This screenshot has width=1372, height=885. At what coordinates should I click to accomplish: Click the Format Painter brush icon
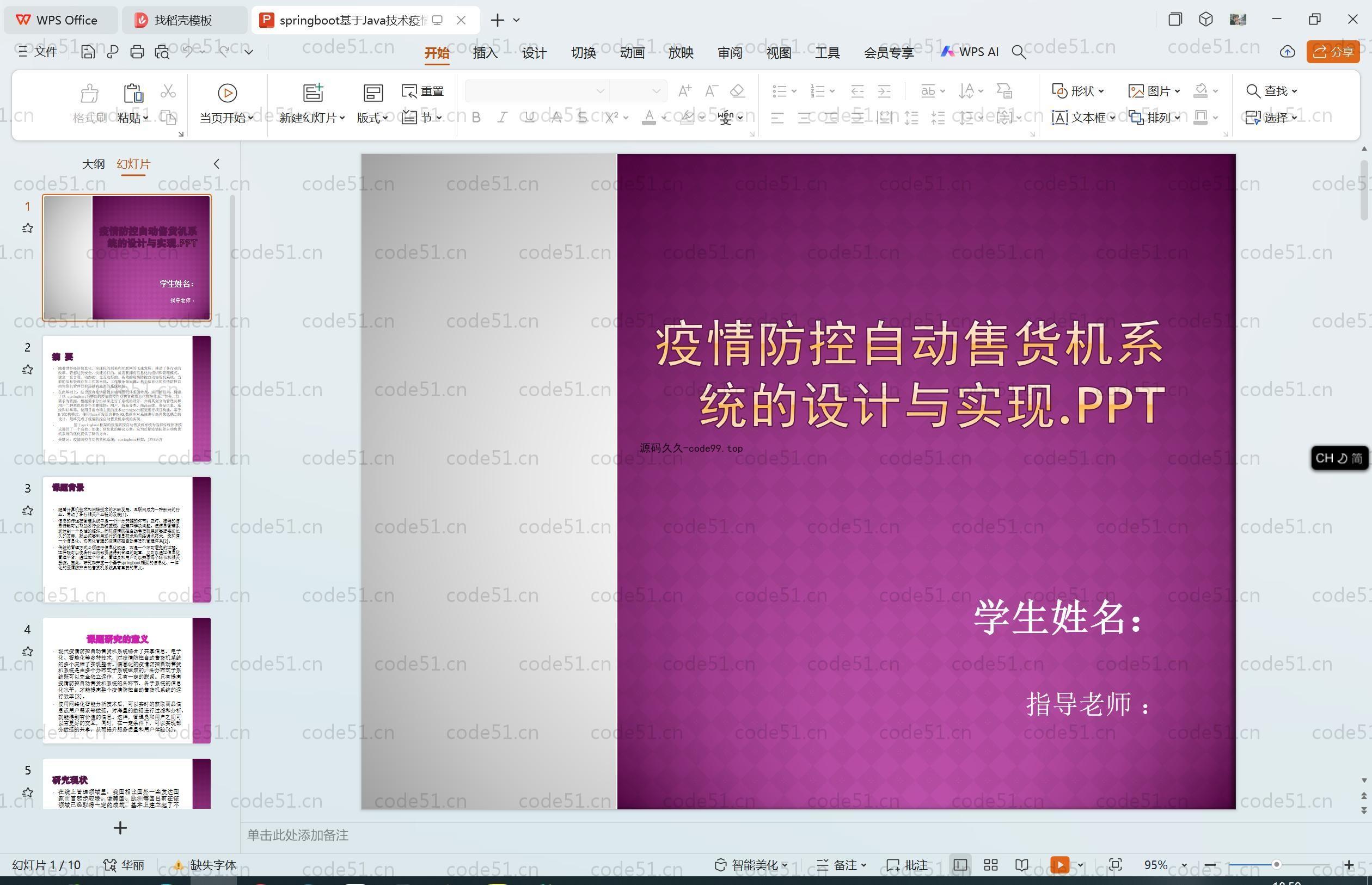[x=89, y=92]
